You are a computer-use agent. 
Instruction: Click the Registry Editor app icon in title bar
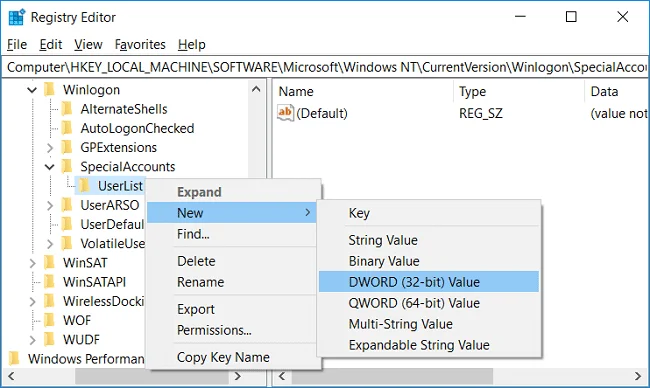point(17,17)
